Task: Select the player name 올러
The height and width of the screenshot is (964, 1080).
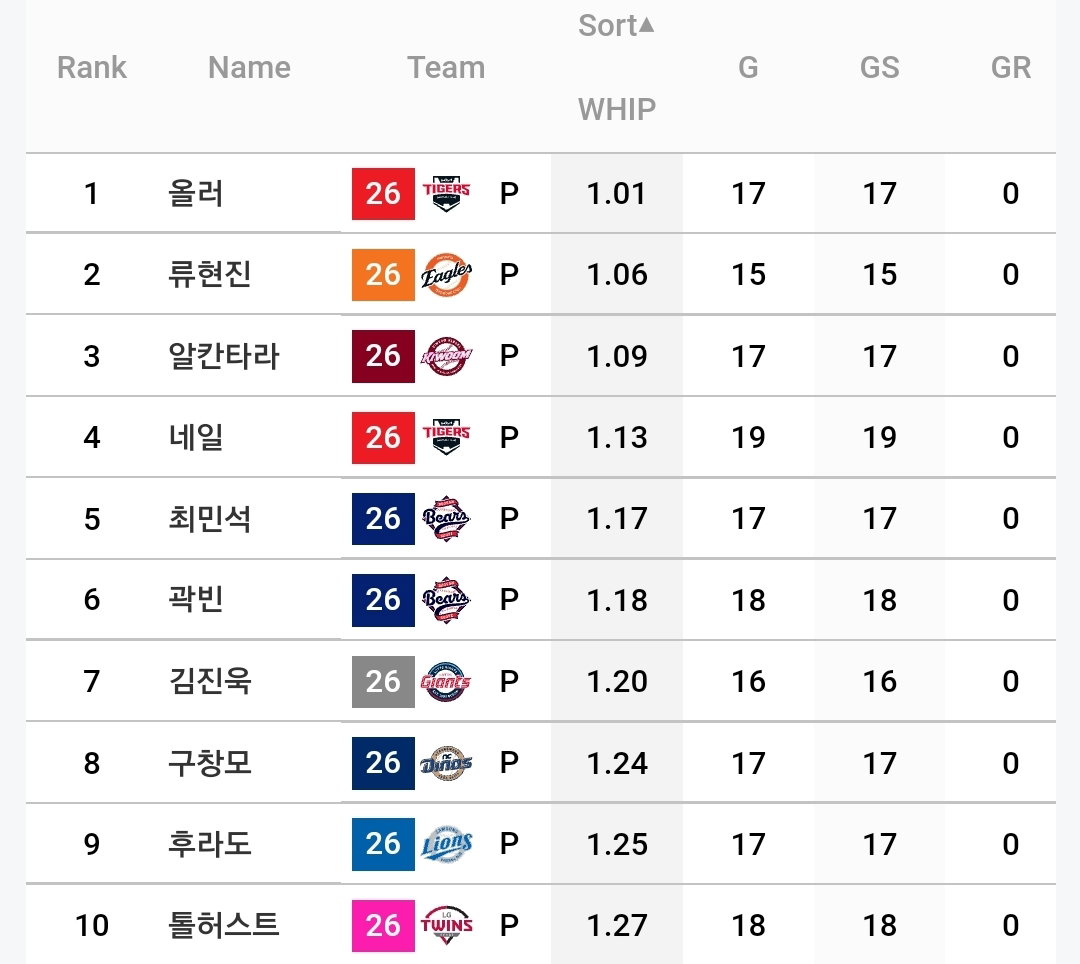Action: 196,193
